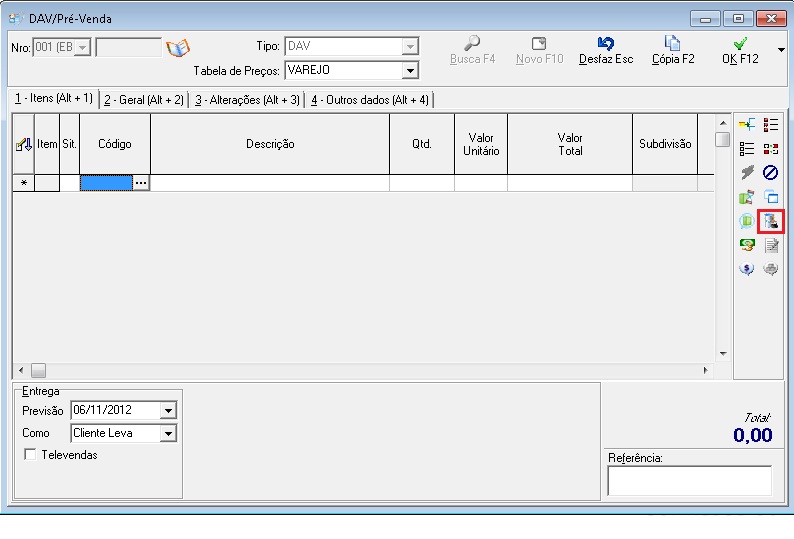Click the Valor Unitário column header
This screenshot has height=539, width=794.
pyautogui.click(x=481, y=144)
